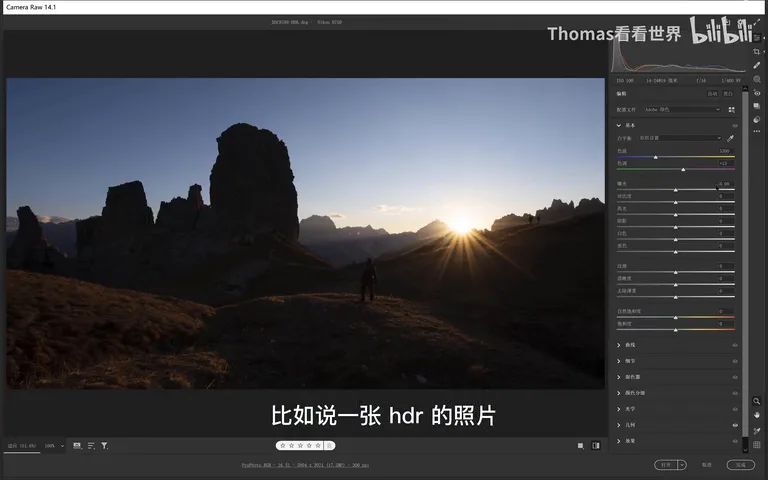This screenshot has width=768, height=480.
Task: Select the Crop tool in right toolbar
Action: click(x=757, y=51)
